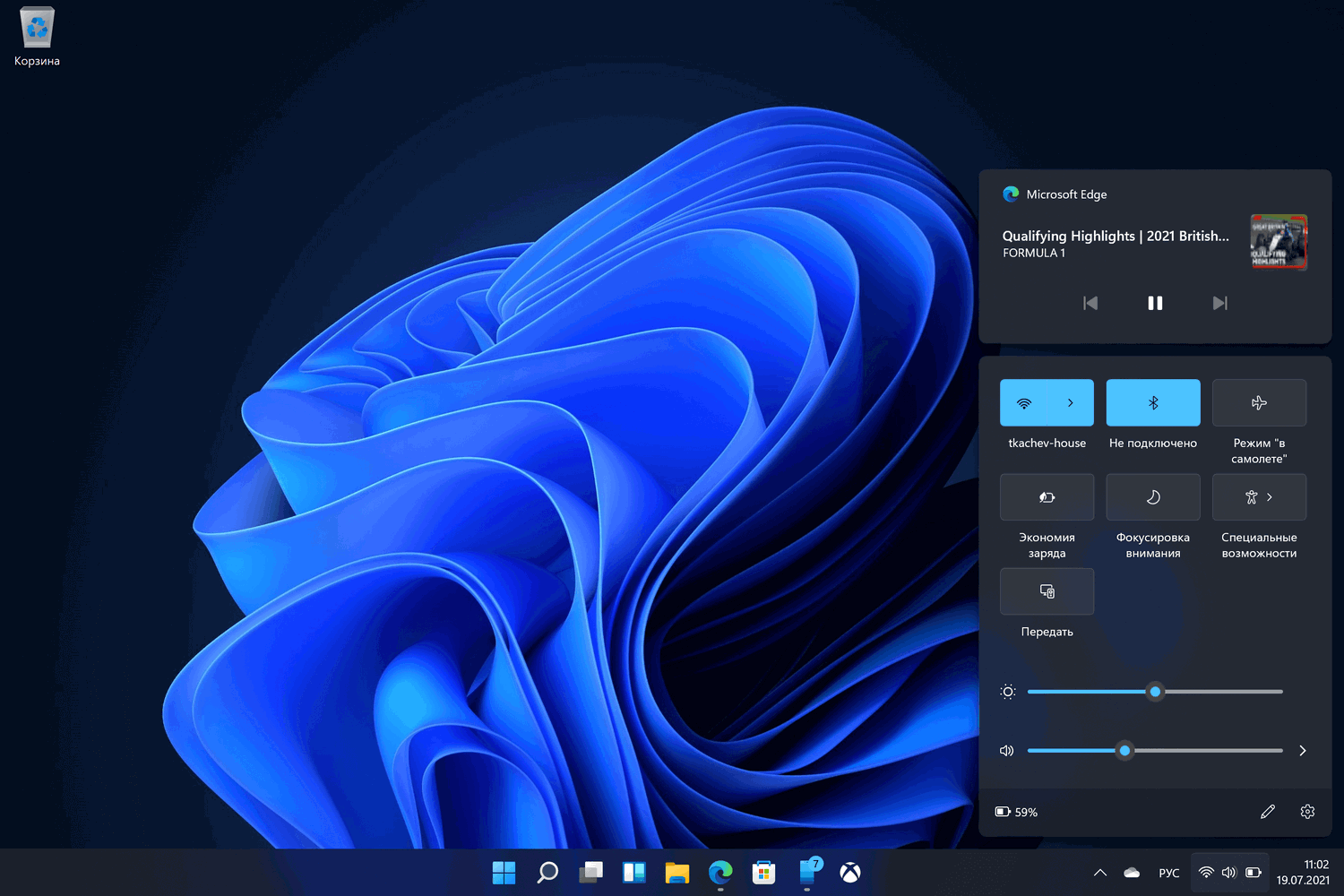Enable airplane mode tile
Viewport: 1344px width, 896px height.
1259,403
